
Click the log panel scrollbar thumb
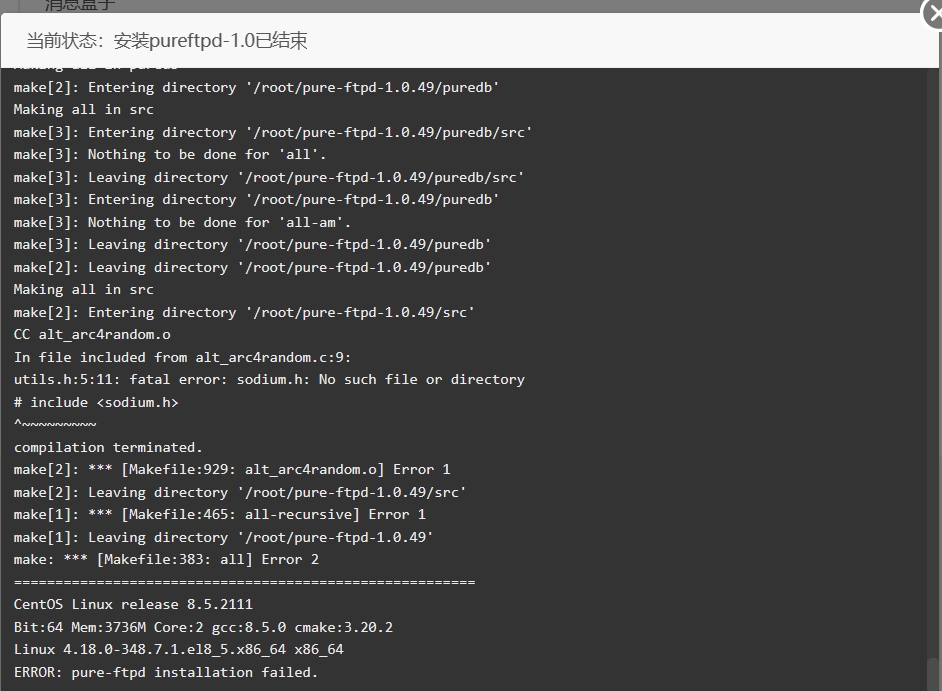[x=933, y=674]
